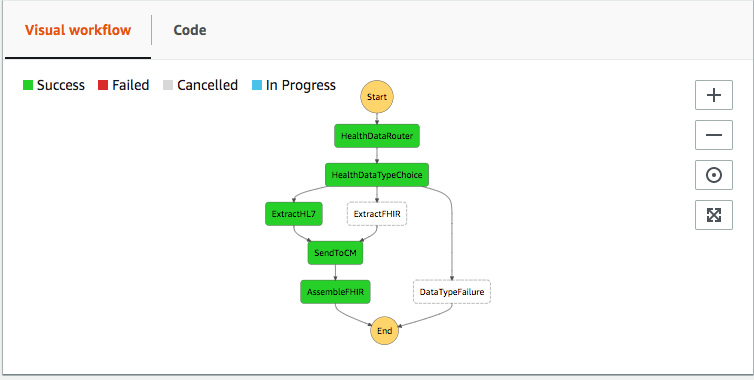Select the DataTypeFailure dashed node
Screen dimensions: 754x380
pos(452,292)
